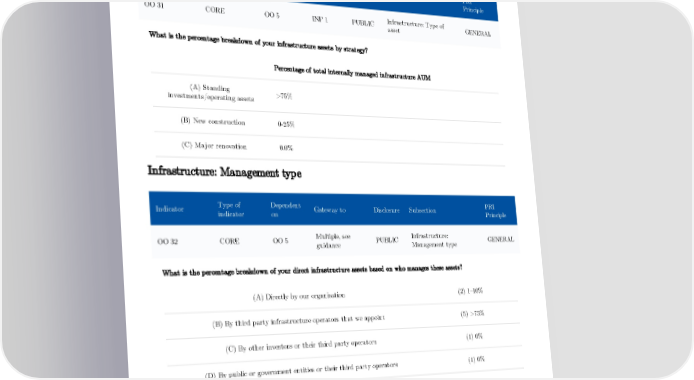Select the OO 32 indicator cell
Viewport: 694px width, 380px height.
coord(167,242)
